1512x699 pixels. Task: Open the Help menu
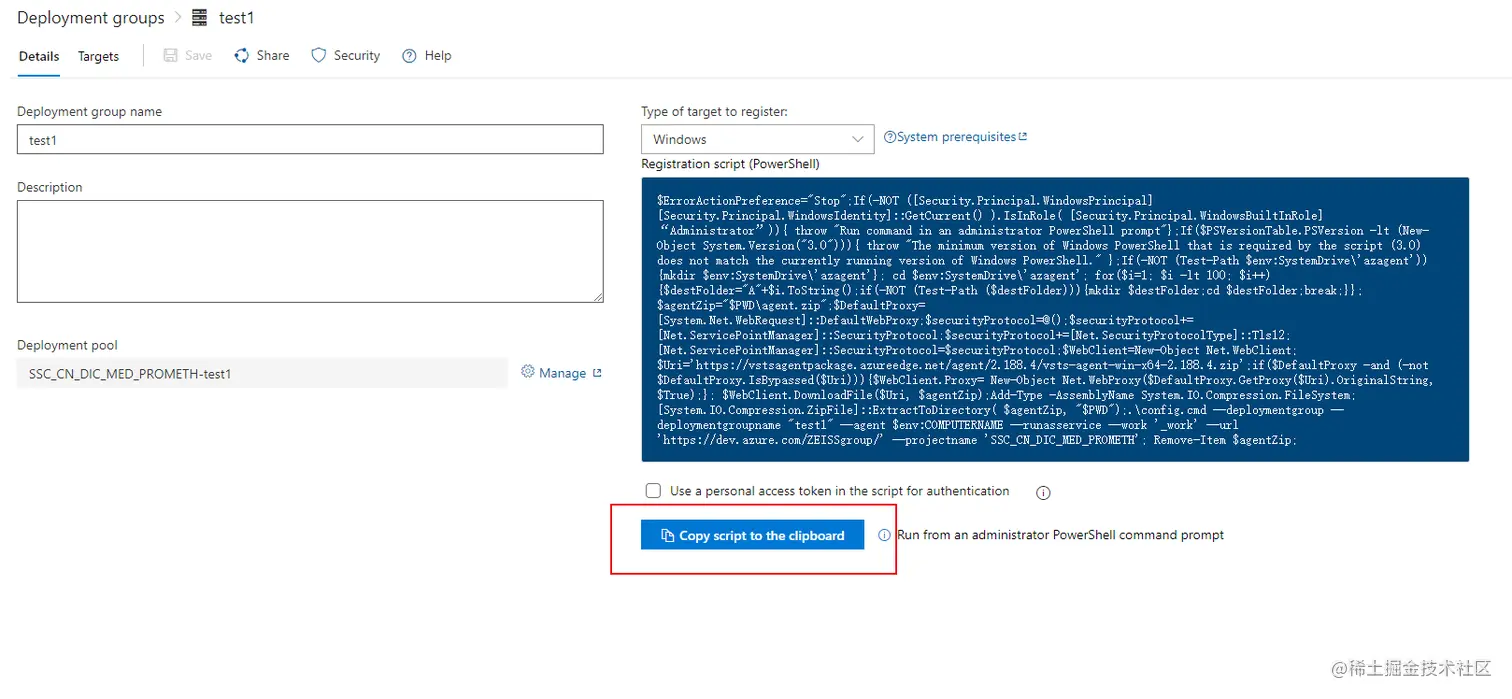click(427, 56)
